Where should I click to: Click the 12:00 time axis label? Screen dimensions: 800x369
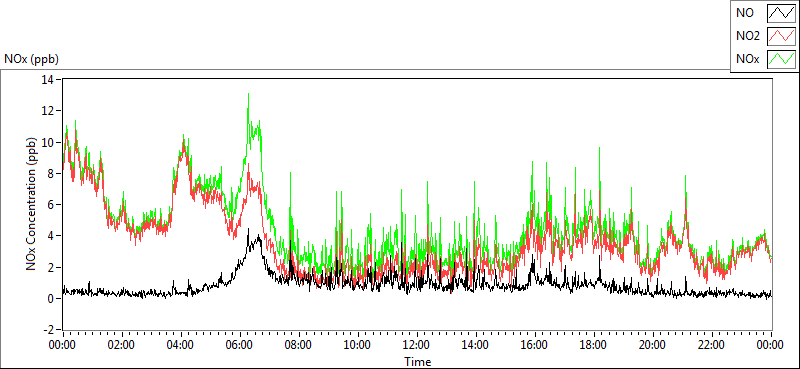[417, 345]
